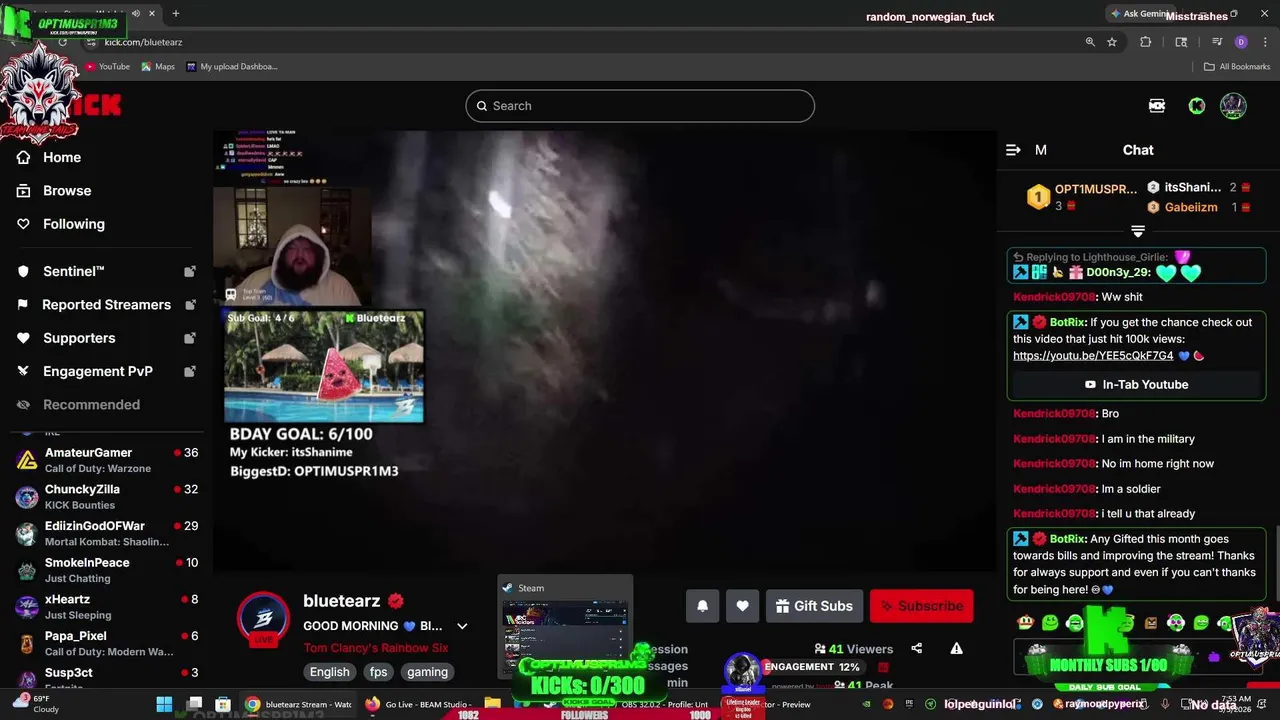Subscribe to bluetearz
This screenshot has width=1280, height=720.
[921, 606]
